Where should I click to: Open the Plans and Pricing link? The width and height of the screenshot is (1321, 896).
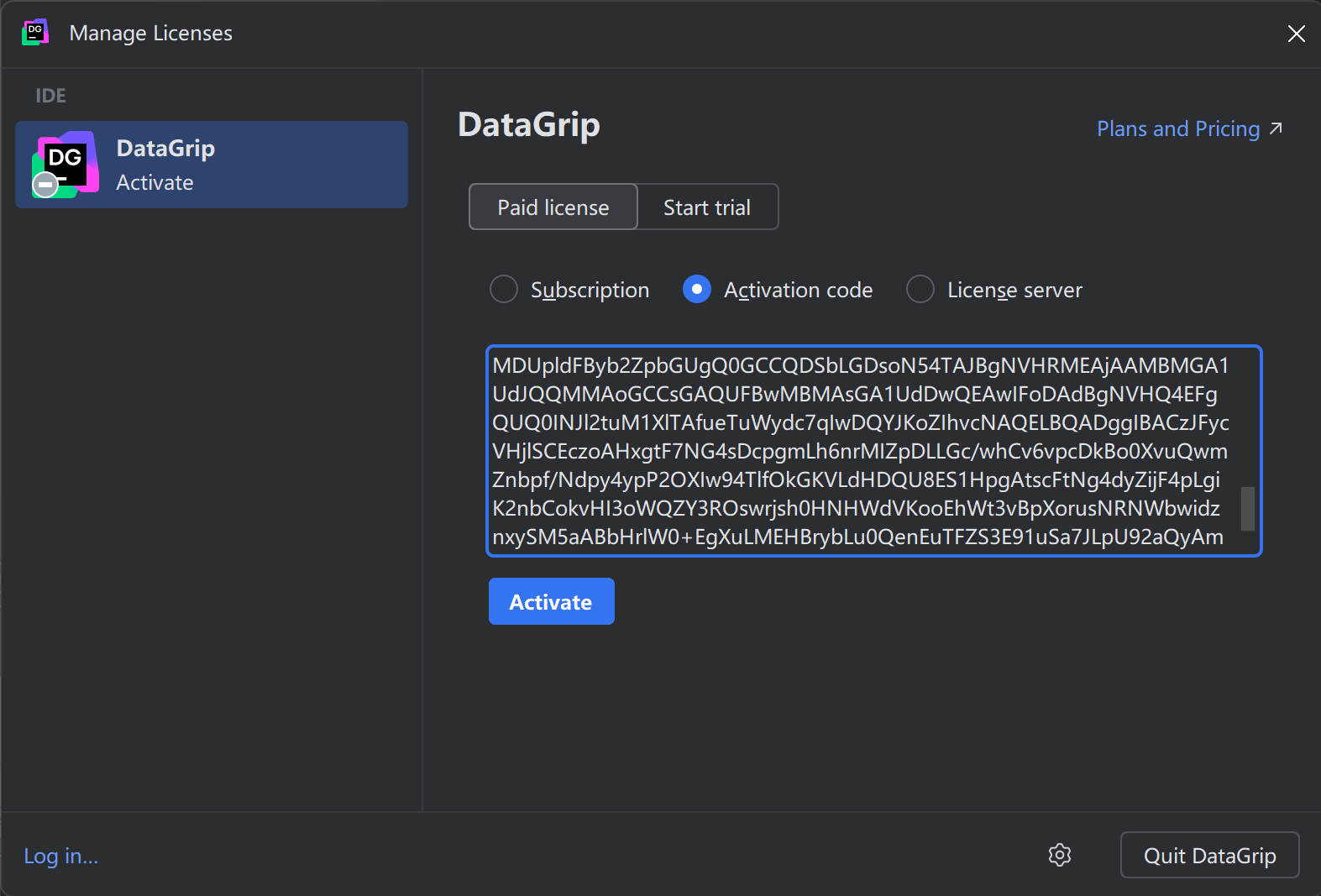tap(1177, 128)
